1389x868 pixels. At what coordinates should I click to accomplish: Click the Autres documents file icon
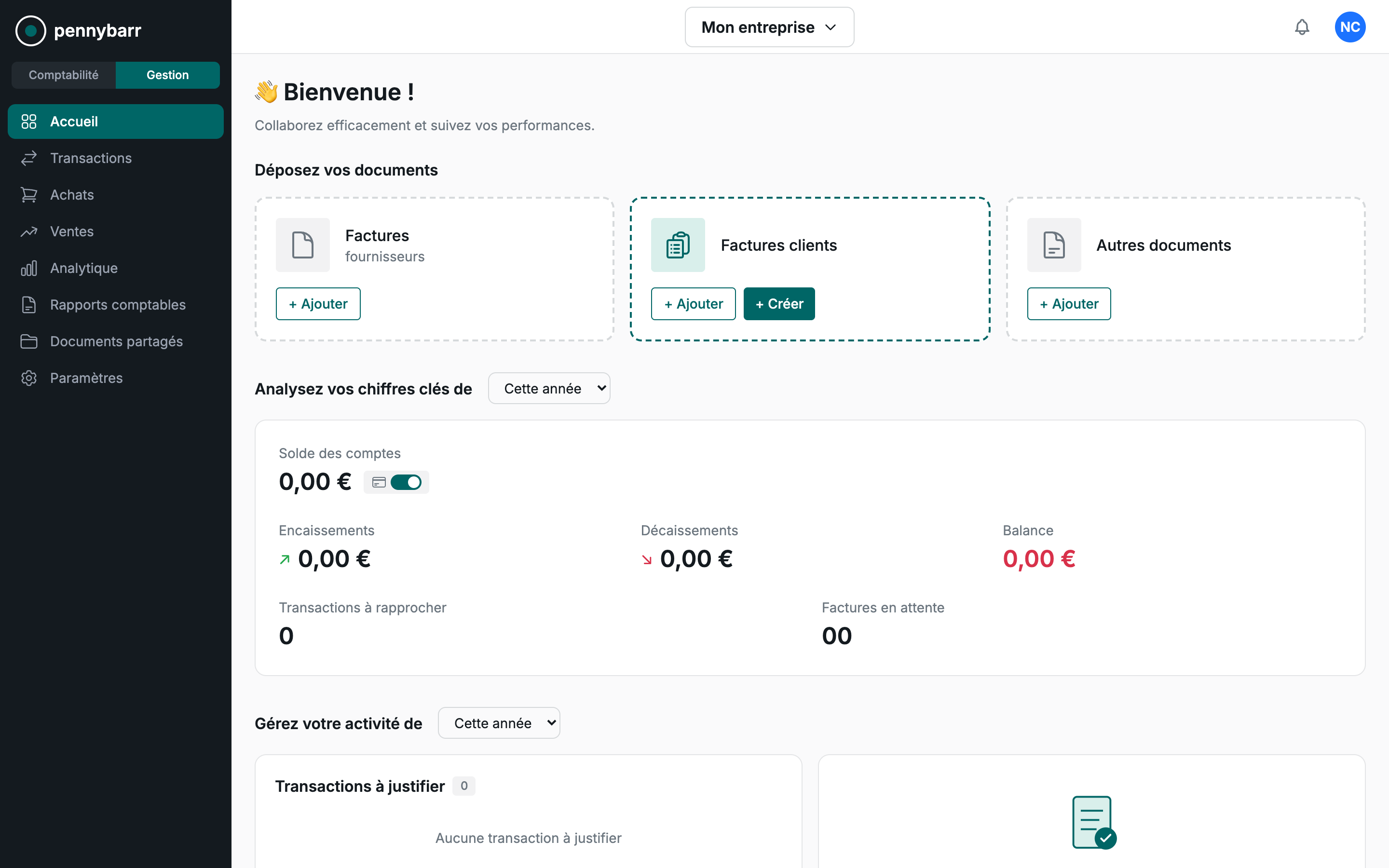coord(1053,244)
